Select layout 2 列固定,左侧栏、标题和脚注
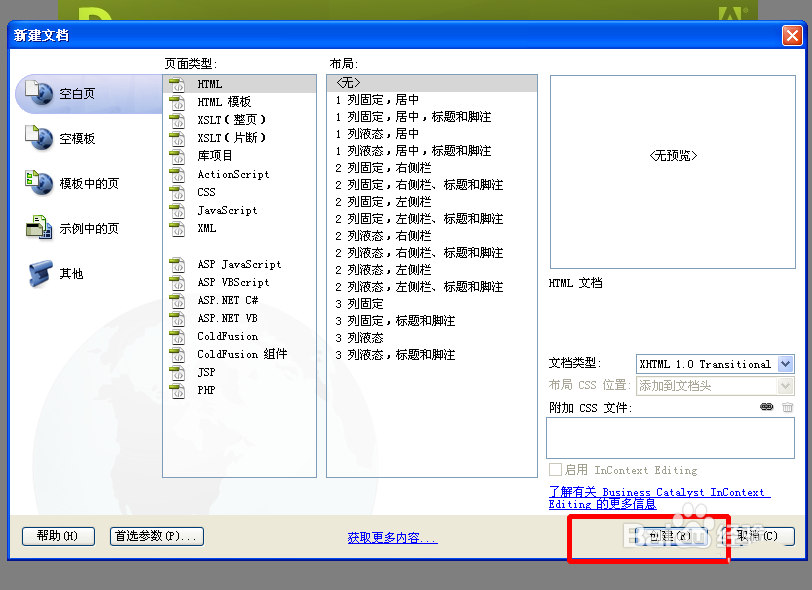The width and height of the screenshot is (812, 590). 432,219
